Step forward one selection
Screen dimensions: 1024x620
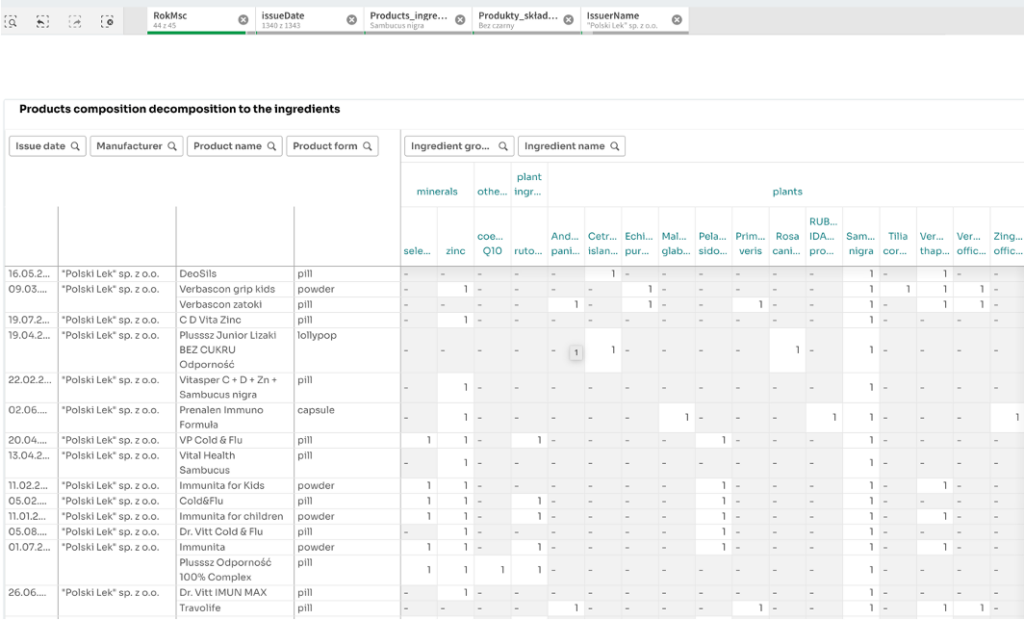[x=75, y=21]
